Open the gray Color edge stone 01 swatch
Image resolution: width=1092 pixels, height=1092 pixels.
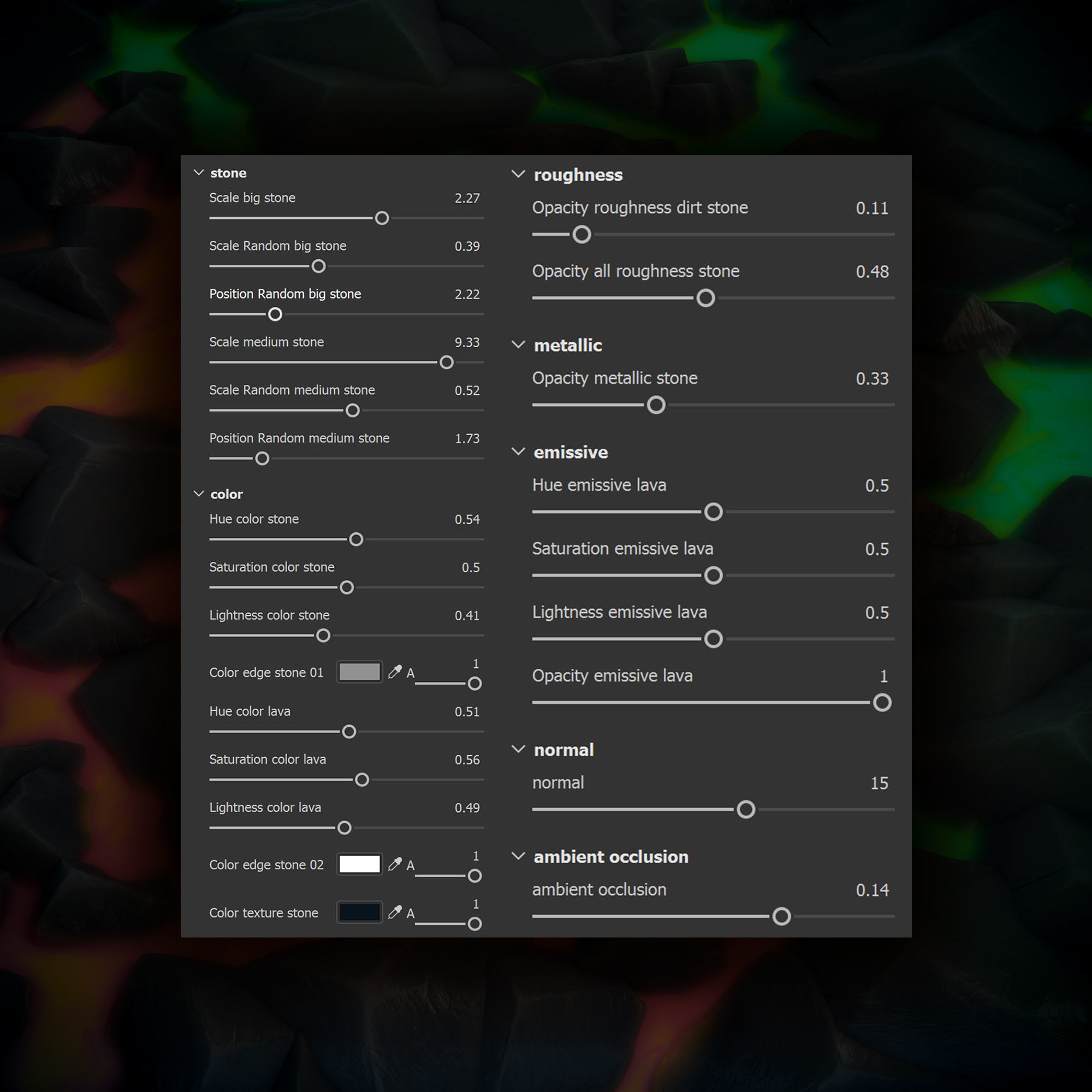point(359,672)
